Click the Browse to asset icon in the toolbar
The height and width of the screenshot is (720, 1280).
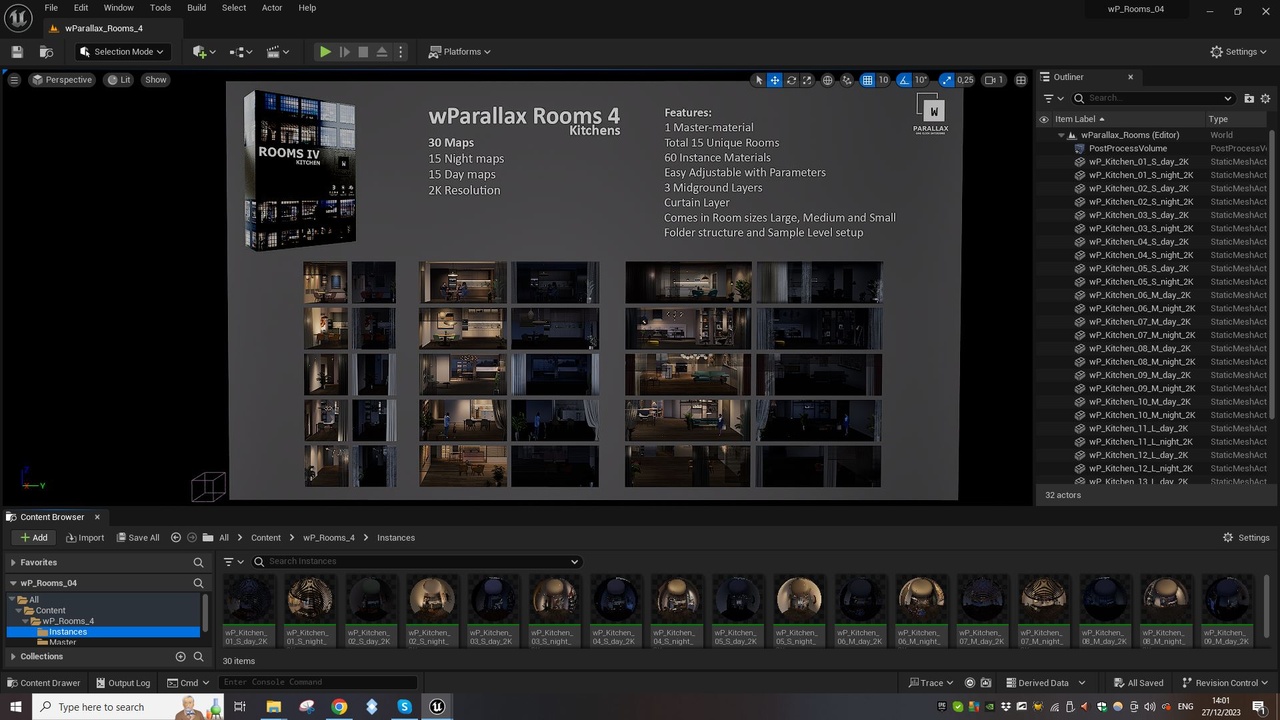46,52
